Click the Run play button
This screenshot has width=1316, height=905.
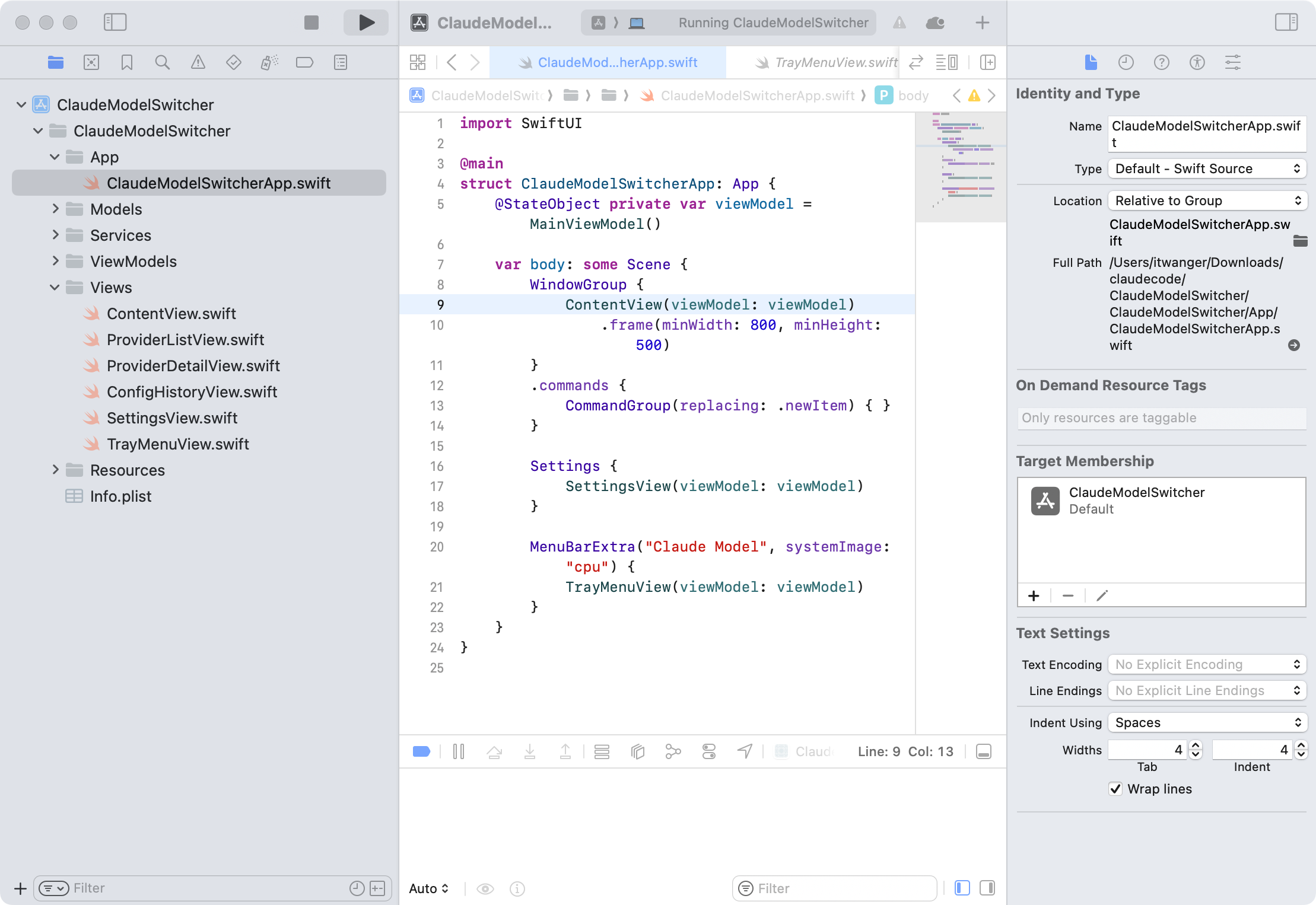point(366,23)
